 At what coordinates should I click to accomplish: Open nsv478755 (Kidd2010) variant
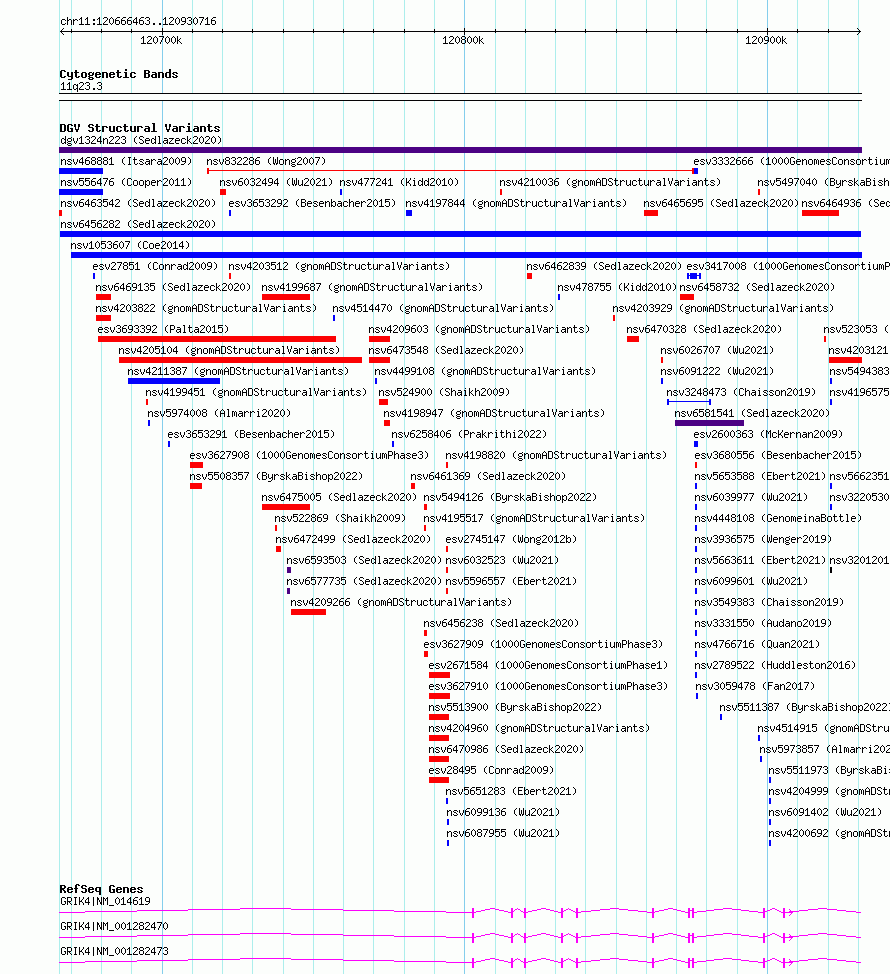[x=617, y=288]
